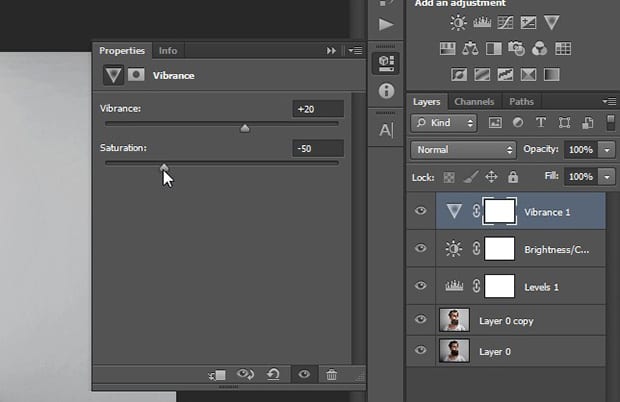Reset adjustment to defaults icon
Image resolution: width=620 pixels, height=402 pixels.
273,374
